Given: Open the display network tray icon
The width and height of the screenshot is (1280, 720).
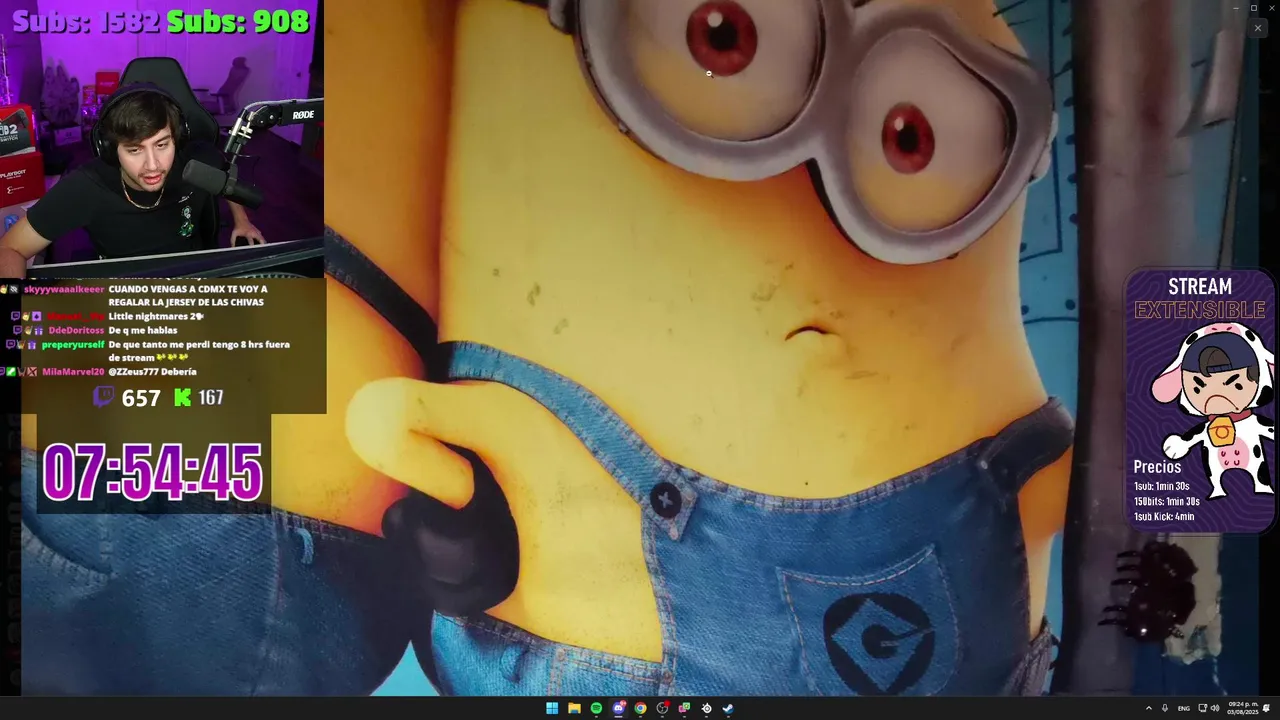Looking at the screenshot, I should (1203, 708).
